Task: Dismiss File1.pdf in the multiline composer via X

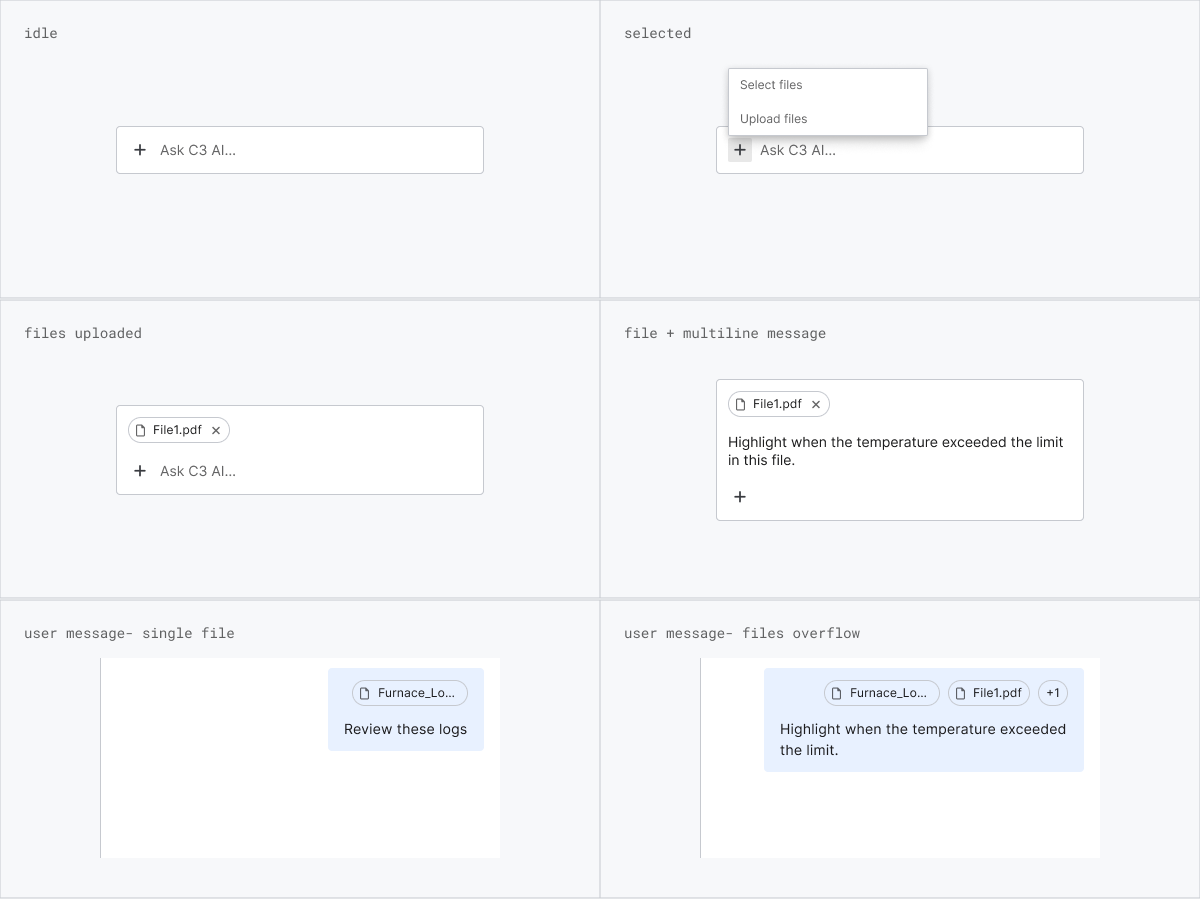Action: [816, 404]
